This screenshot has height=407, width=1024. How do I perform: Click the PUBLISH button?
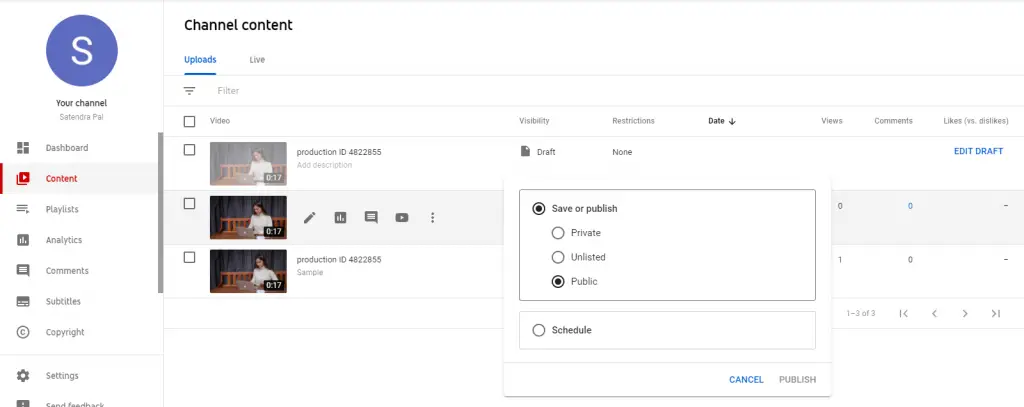pyautogui.click(x=797, y=380)
